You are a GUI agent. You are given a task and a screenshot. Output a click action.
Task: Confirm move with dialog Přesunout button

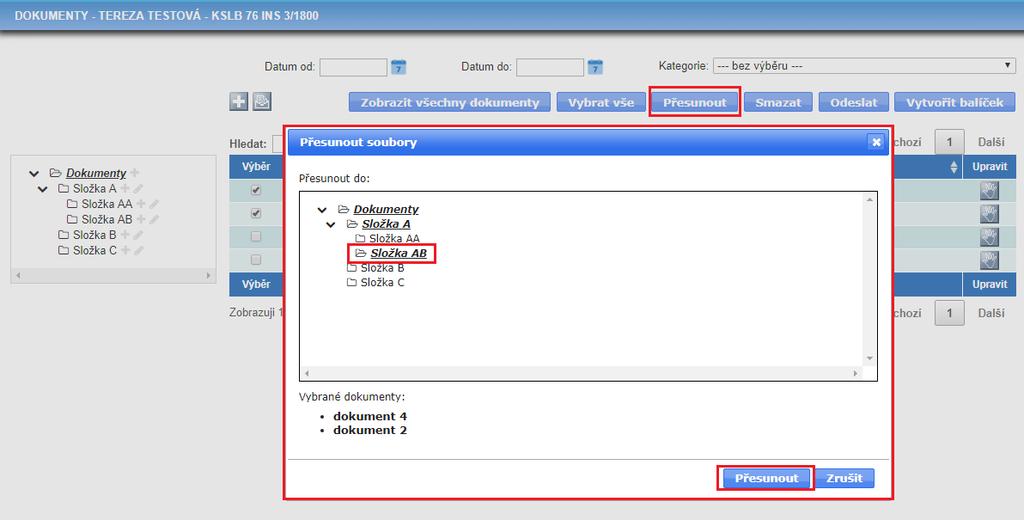point(767,478)
